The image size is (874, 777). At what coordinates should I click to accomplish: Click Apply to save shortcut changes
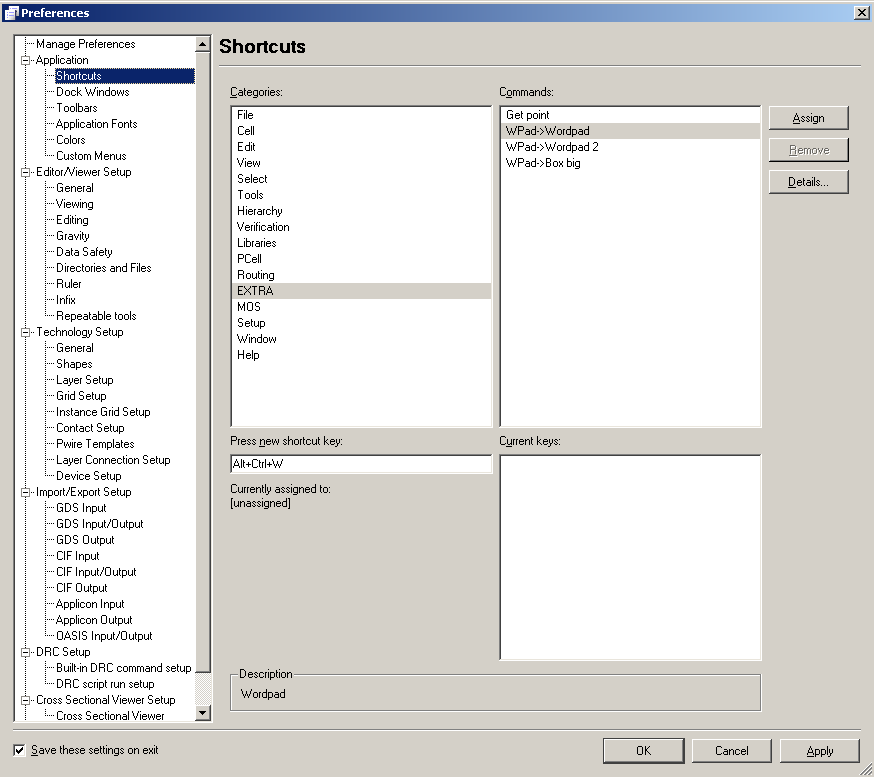tap(819, 751)
